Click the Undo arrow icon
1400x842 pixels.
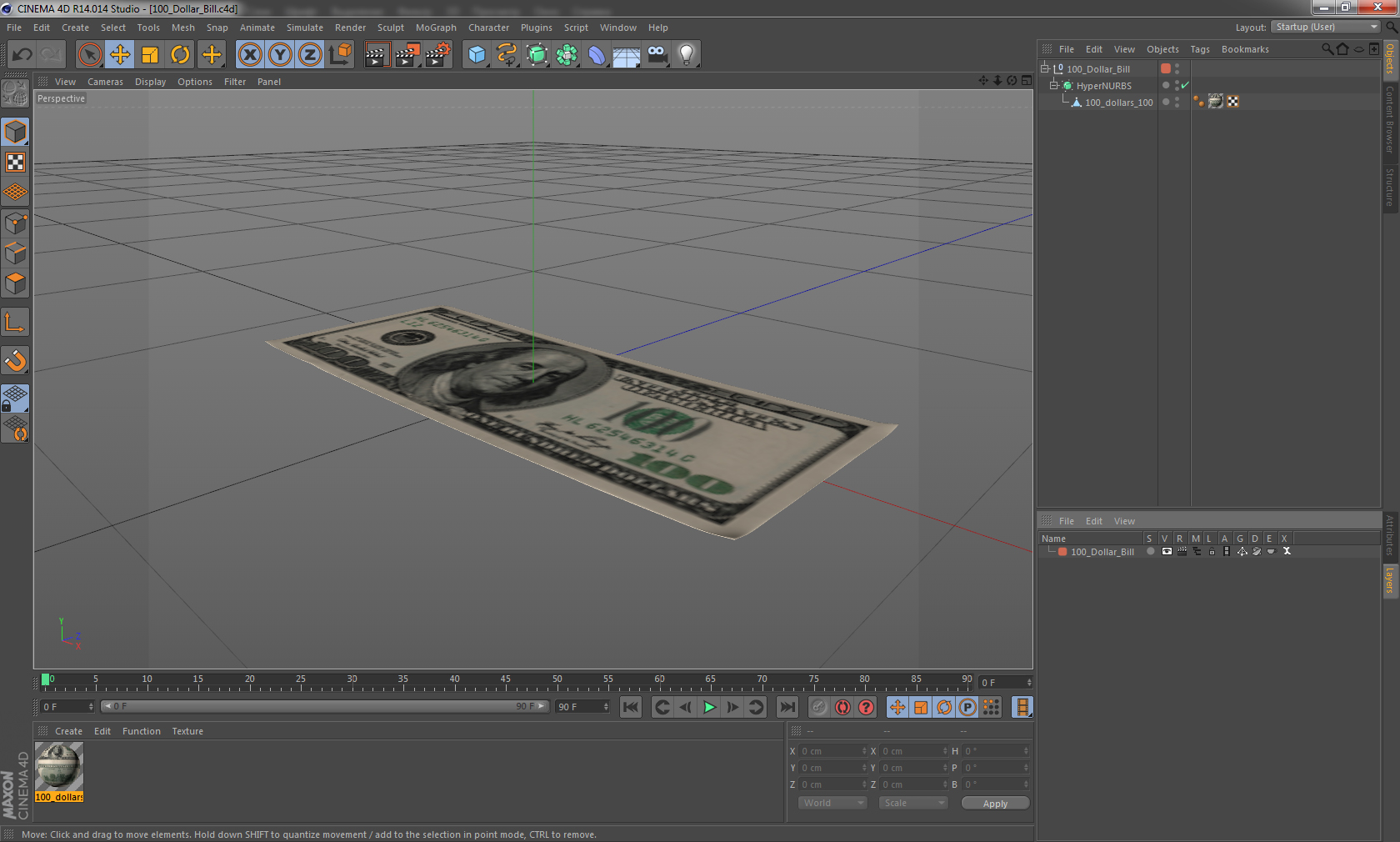tap(22, 55)
